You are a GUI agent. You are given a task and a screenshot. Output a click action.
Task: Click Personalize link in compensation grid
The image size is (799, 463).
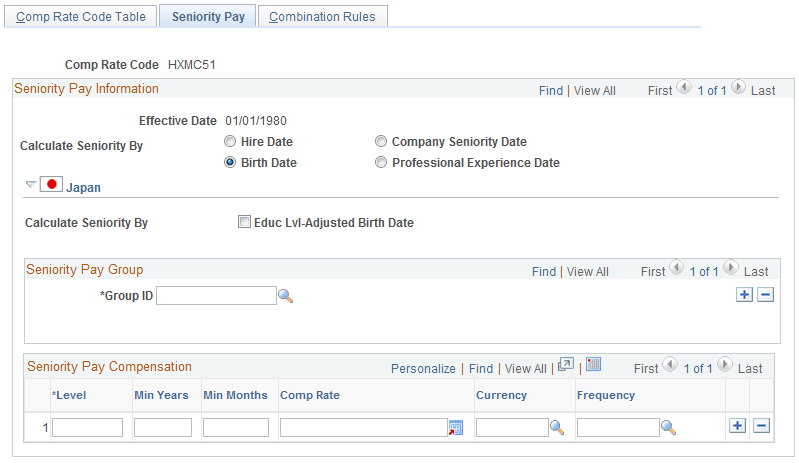(x=423, y=368)
